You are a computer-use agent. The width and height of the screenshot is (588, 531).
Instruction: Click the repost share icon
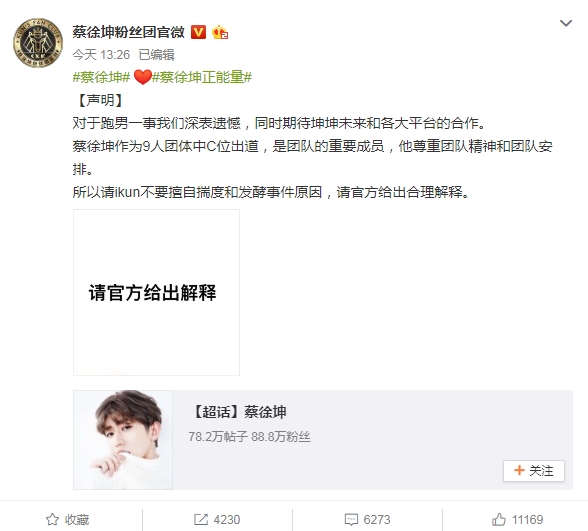(x=201, y=520)
